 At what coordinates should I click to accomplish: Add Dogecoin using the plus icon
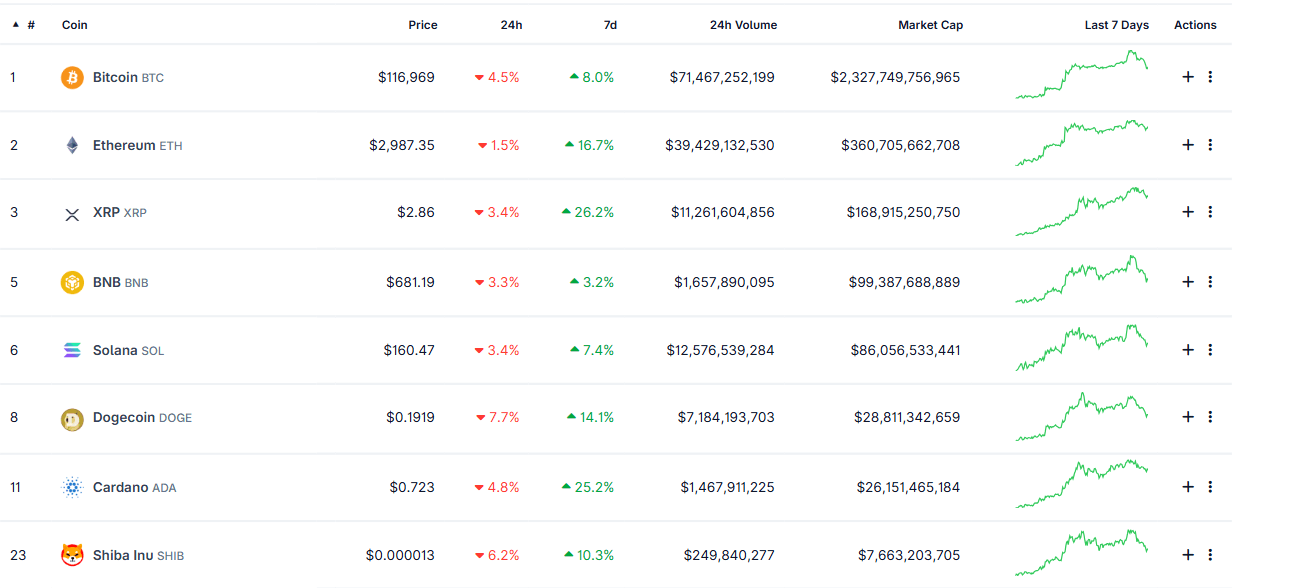coord(1188,418)
